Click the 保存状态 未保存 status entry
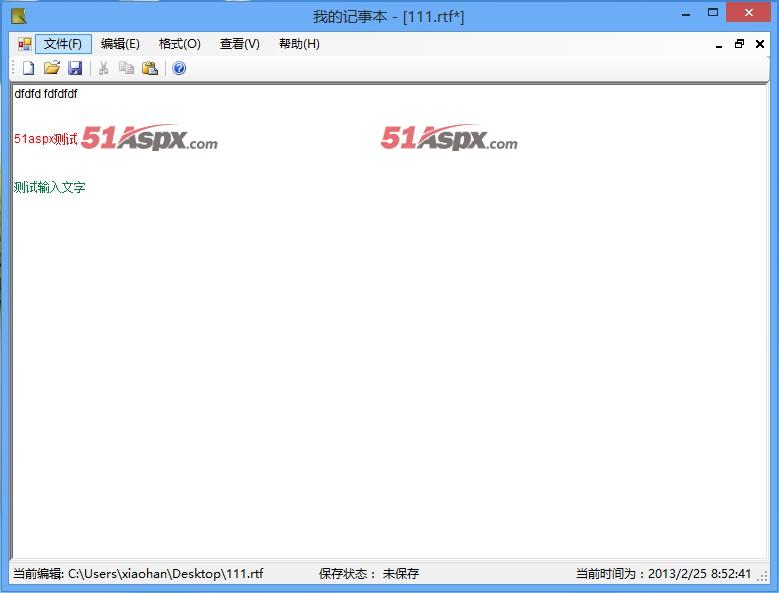Image resolution: width=779 pixels, height=593 pixels. coord(369,574)
